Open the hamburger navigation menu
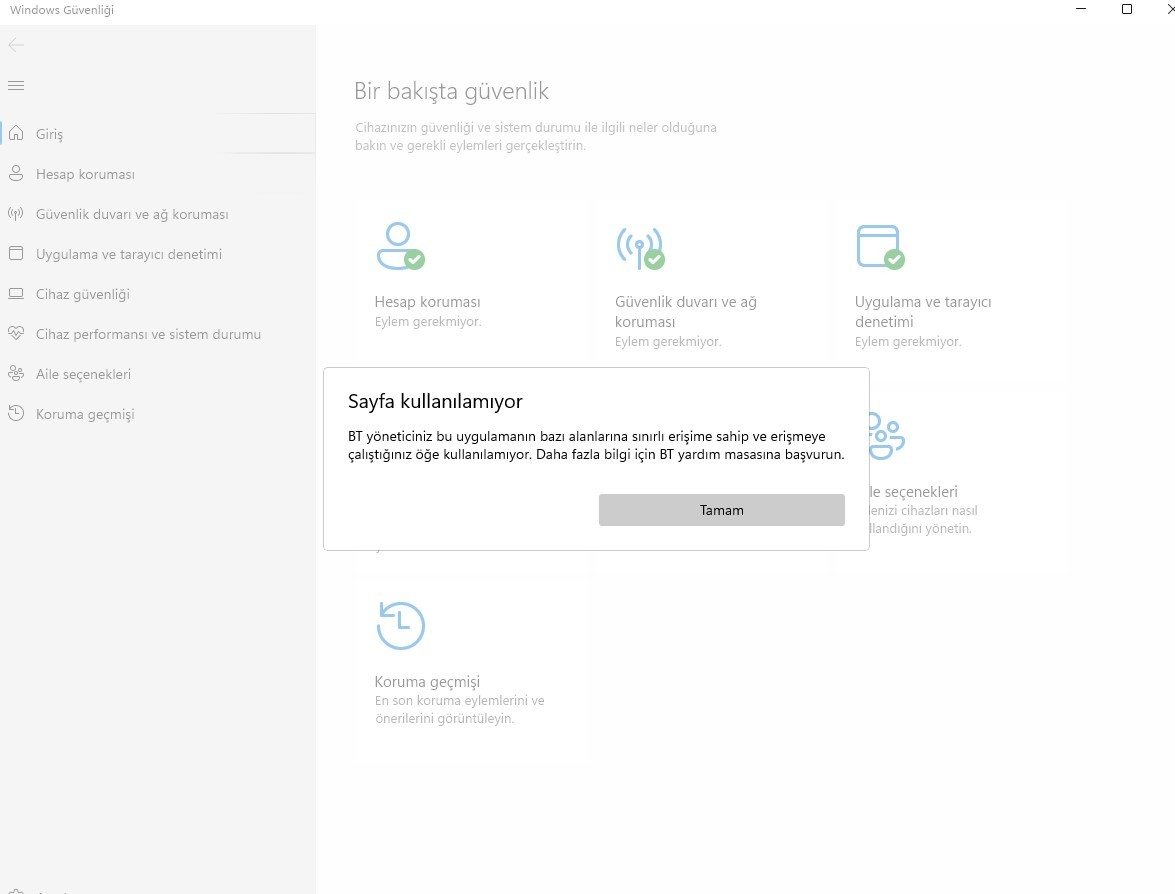1175x894 pixels. pyautogui.click(x=16, y=85)
